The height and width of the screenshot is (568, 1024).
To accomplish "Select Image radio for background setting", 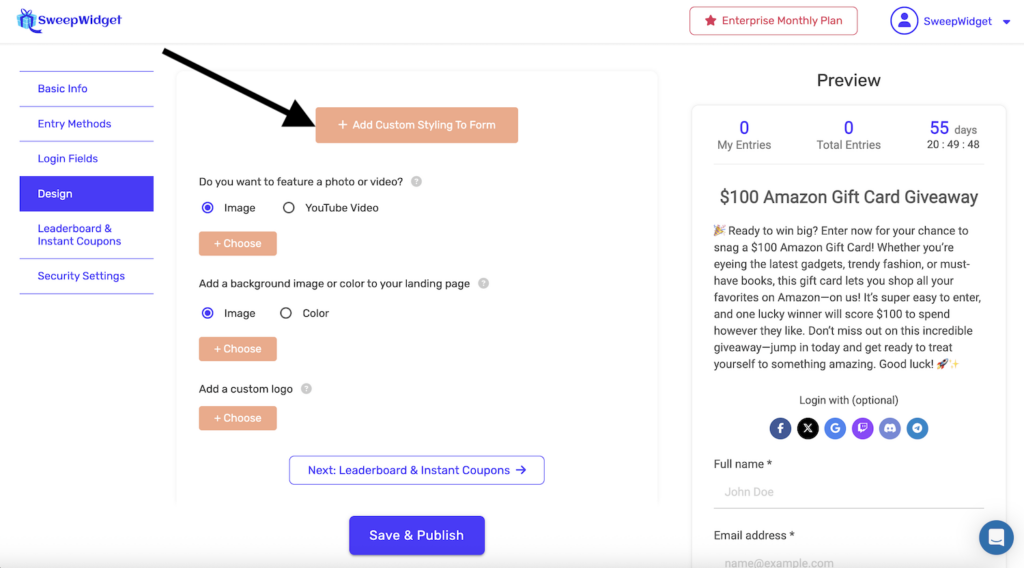I will pyautogui.click(x=208, y=313).
